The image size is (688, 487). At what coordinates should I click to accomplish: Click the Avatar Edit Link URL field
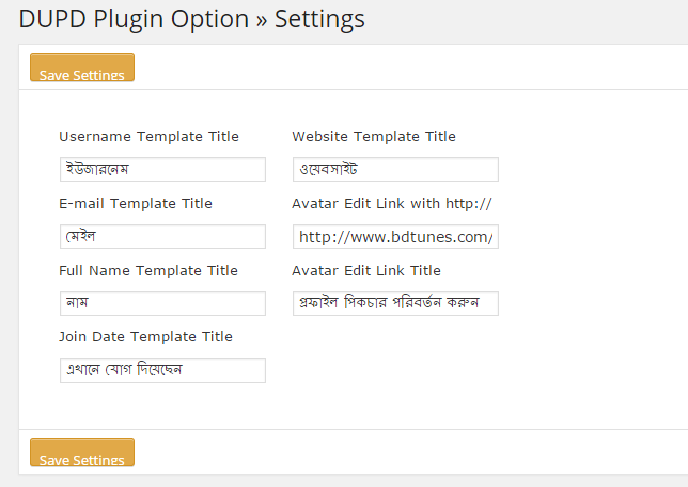click(395, 236)
